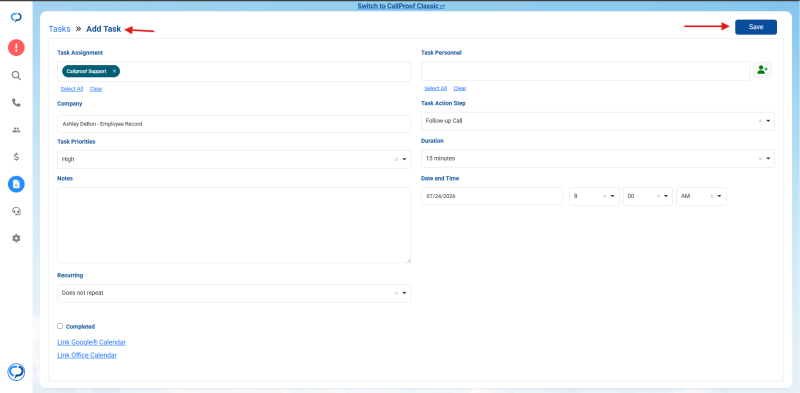This screenshot has height=393, width=800.
Task: Click Switch to CallProof Classic link
Action: pos(401,6)
